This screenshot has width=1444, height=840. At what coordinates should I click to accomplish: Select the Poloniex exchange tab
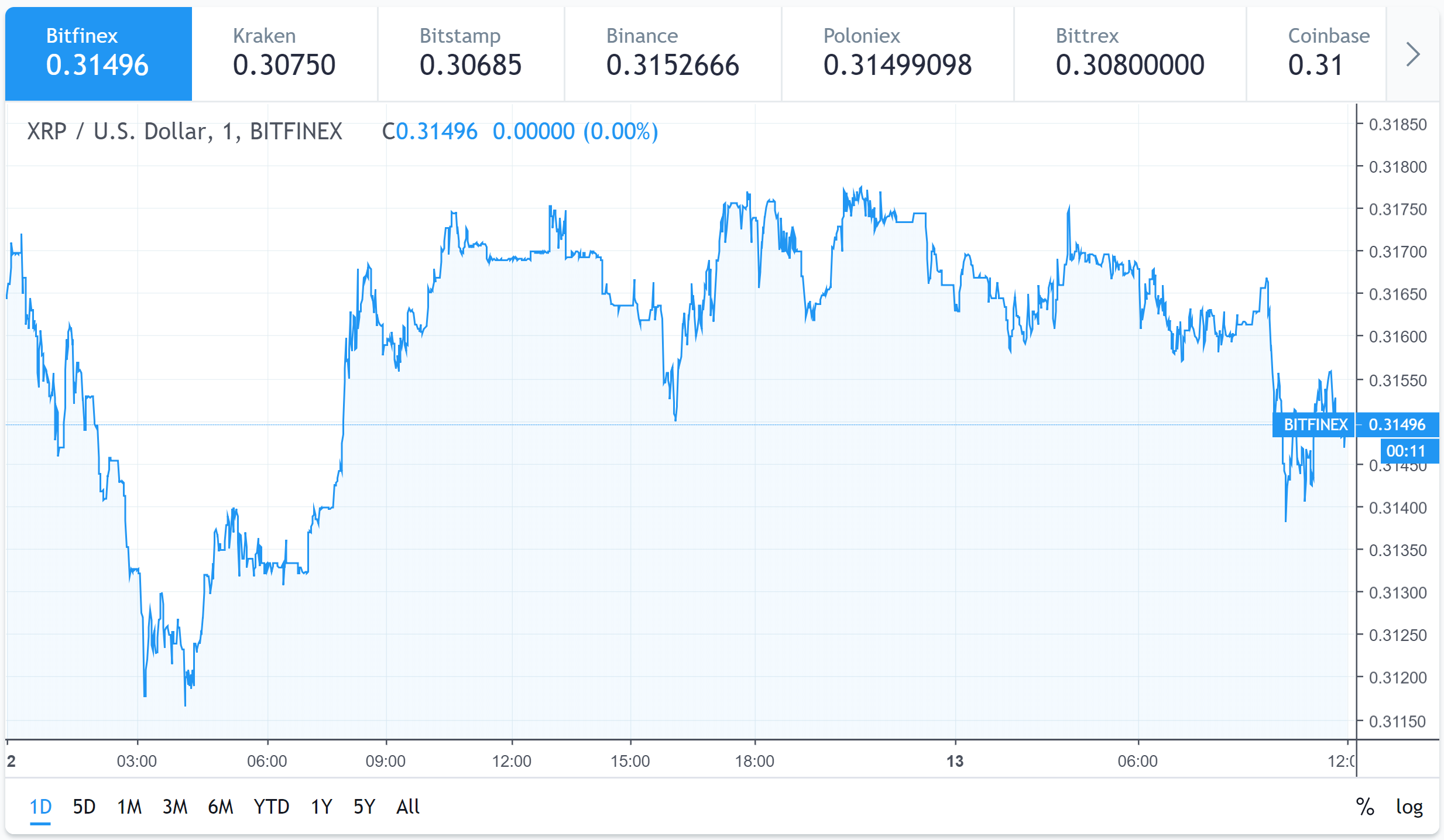[897, 54]
